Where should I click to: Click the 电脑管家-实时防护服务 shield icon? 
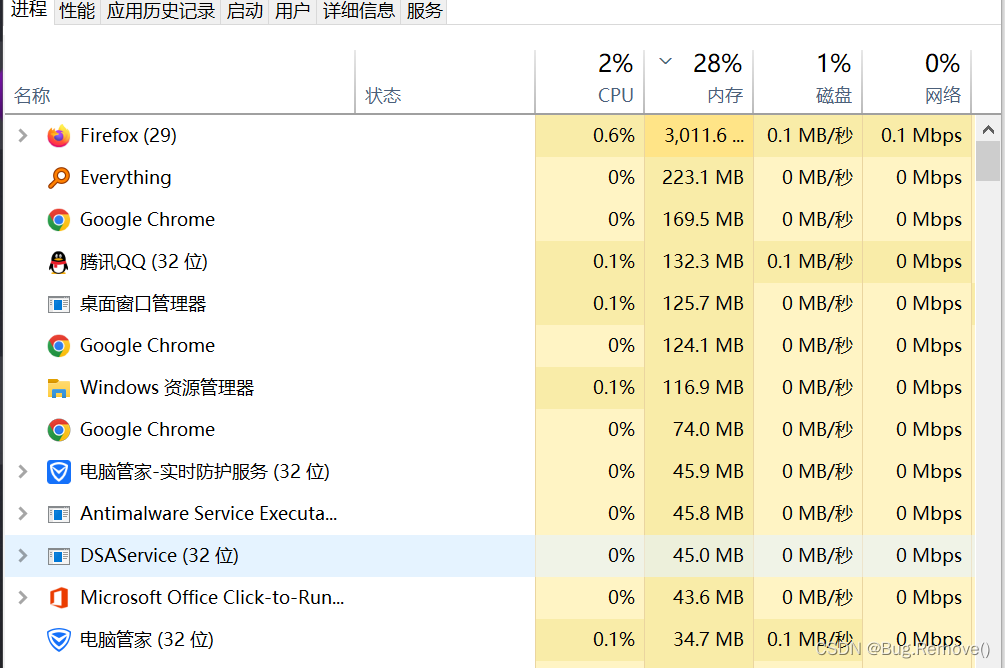click(58, 472)
